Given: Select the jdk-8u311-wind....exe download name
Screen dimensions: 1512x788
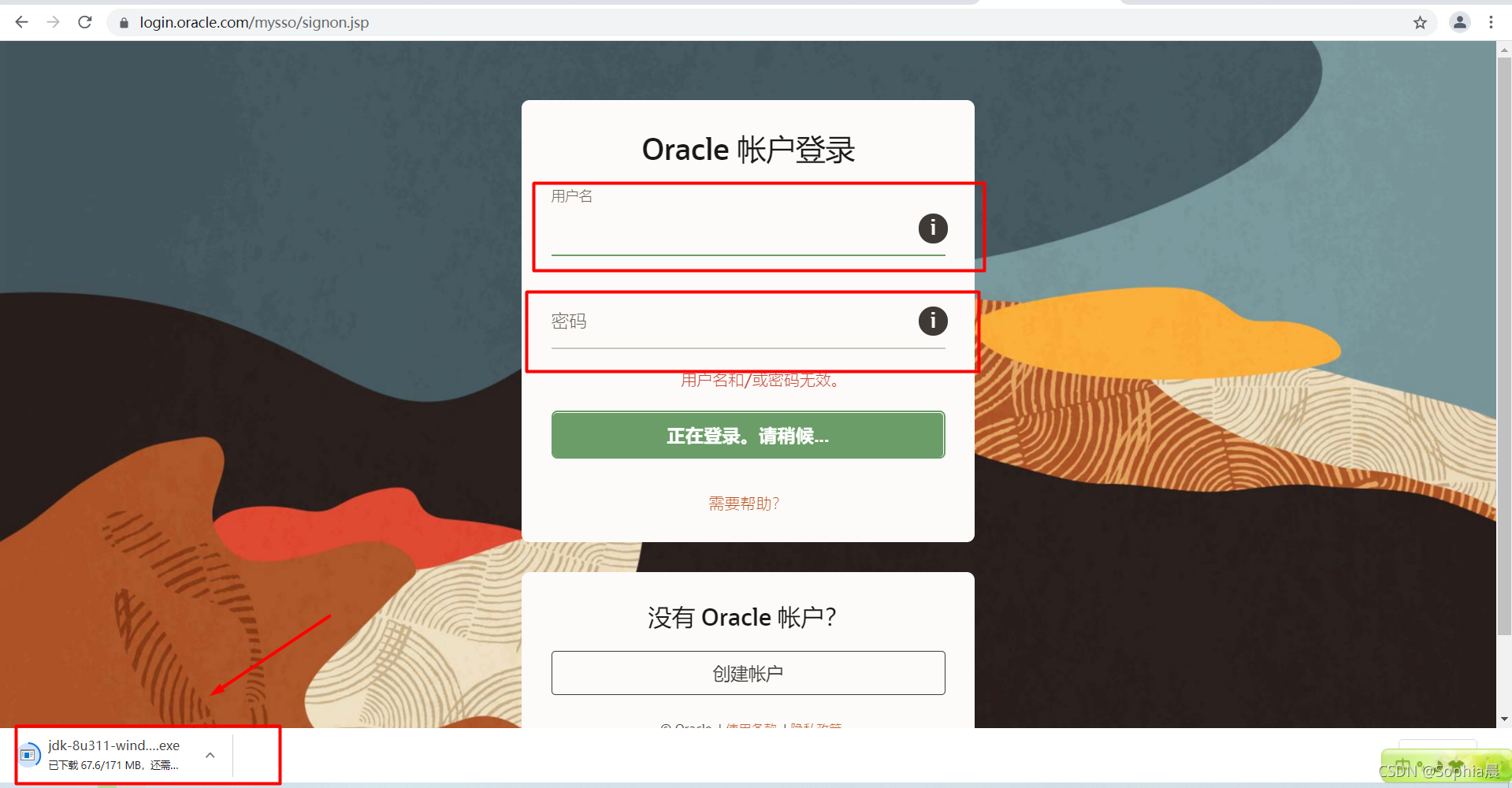Looking at the screenshot, I should click(113, 745).
